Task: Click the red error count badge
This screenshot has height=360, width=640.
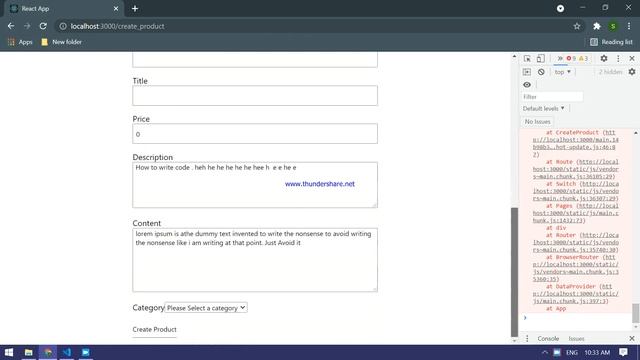Action: [571, 59]
